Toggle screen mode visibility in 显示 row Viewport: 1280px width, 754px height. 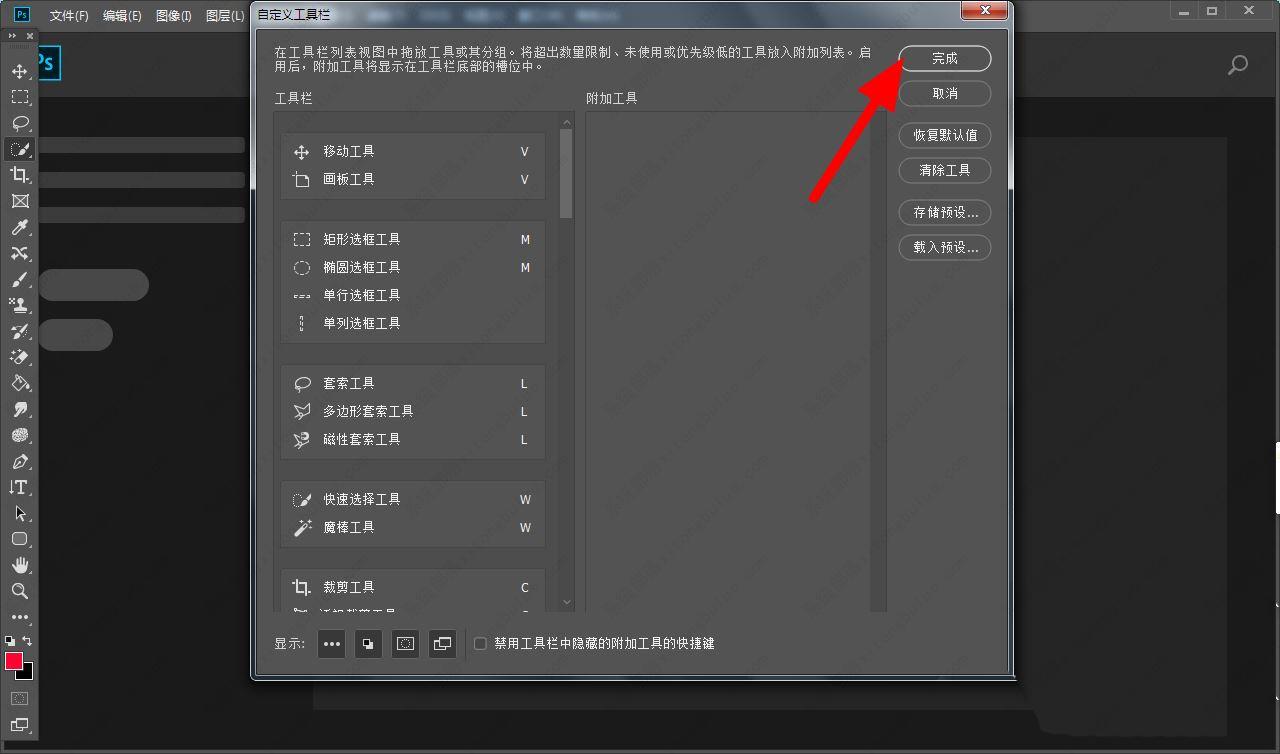point(442,644)
